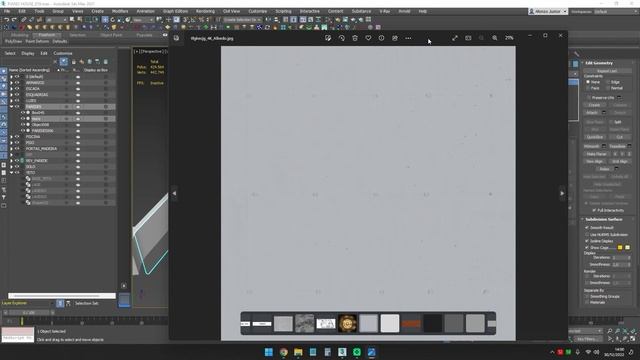Toggle Show Cage checkbox

[587, 247]
